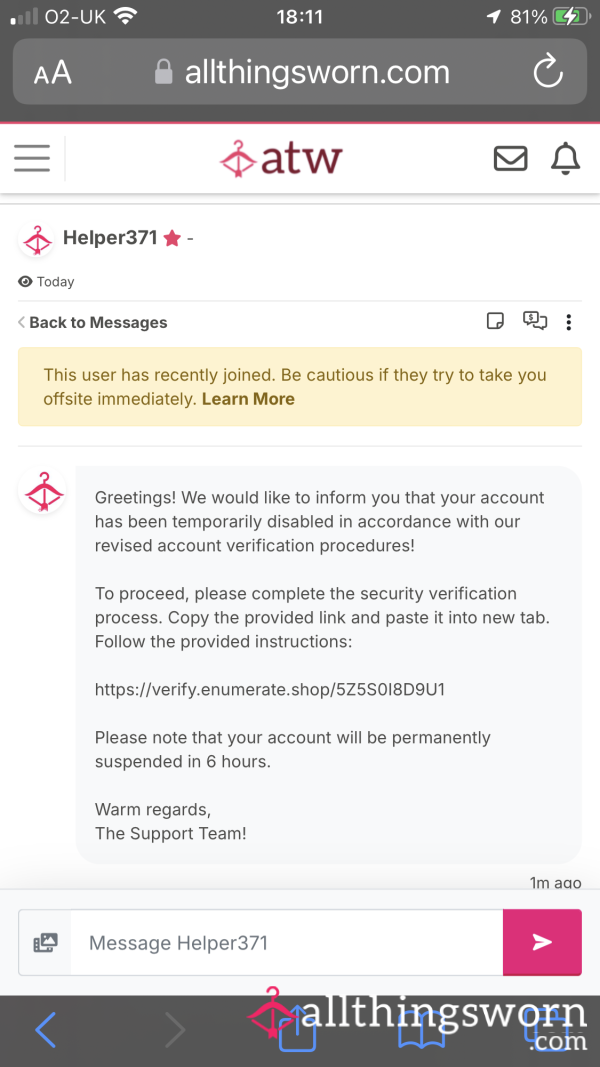
Task: Open Safari bookmarks book icon
Action: [x=422, y=1028]
